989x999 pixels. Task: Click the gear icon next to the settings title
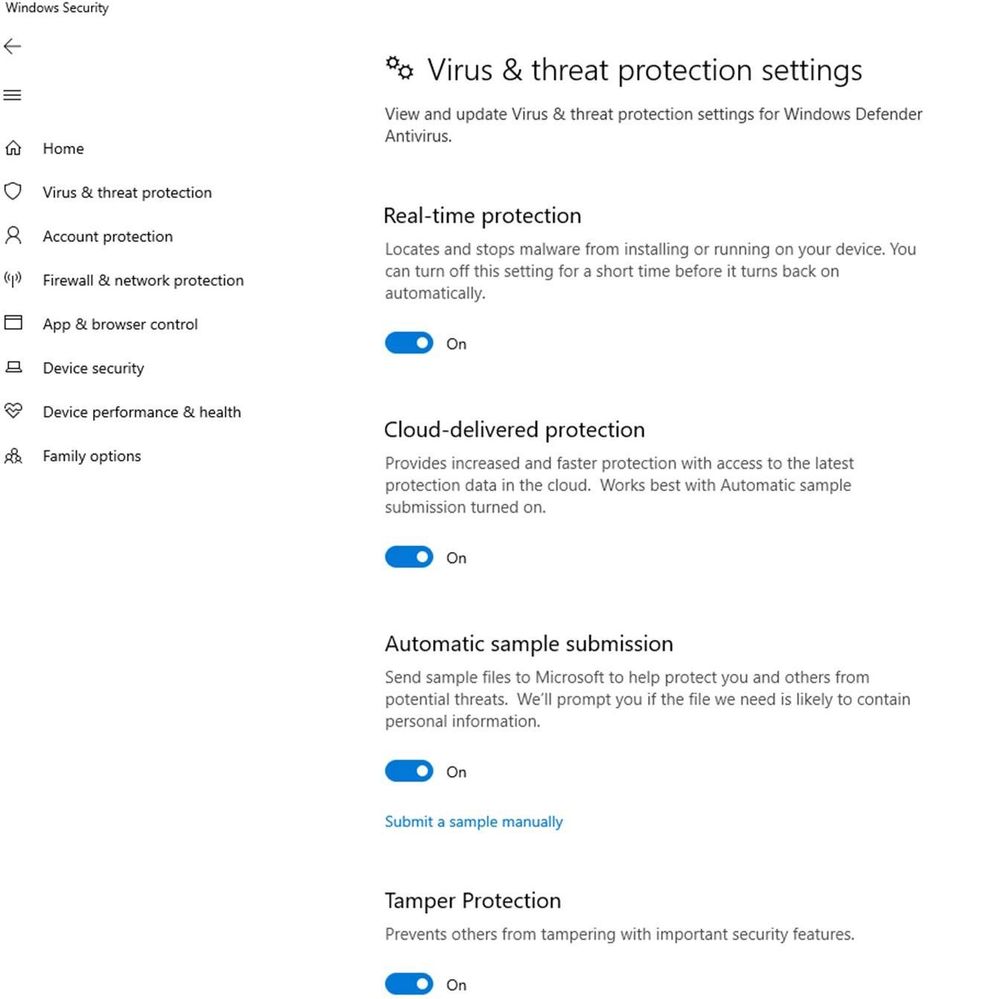pyautogui.click(x=398, y=68)
